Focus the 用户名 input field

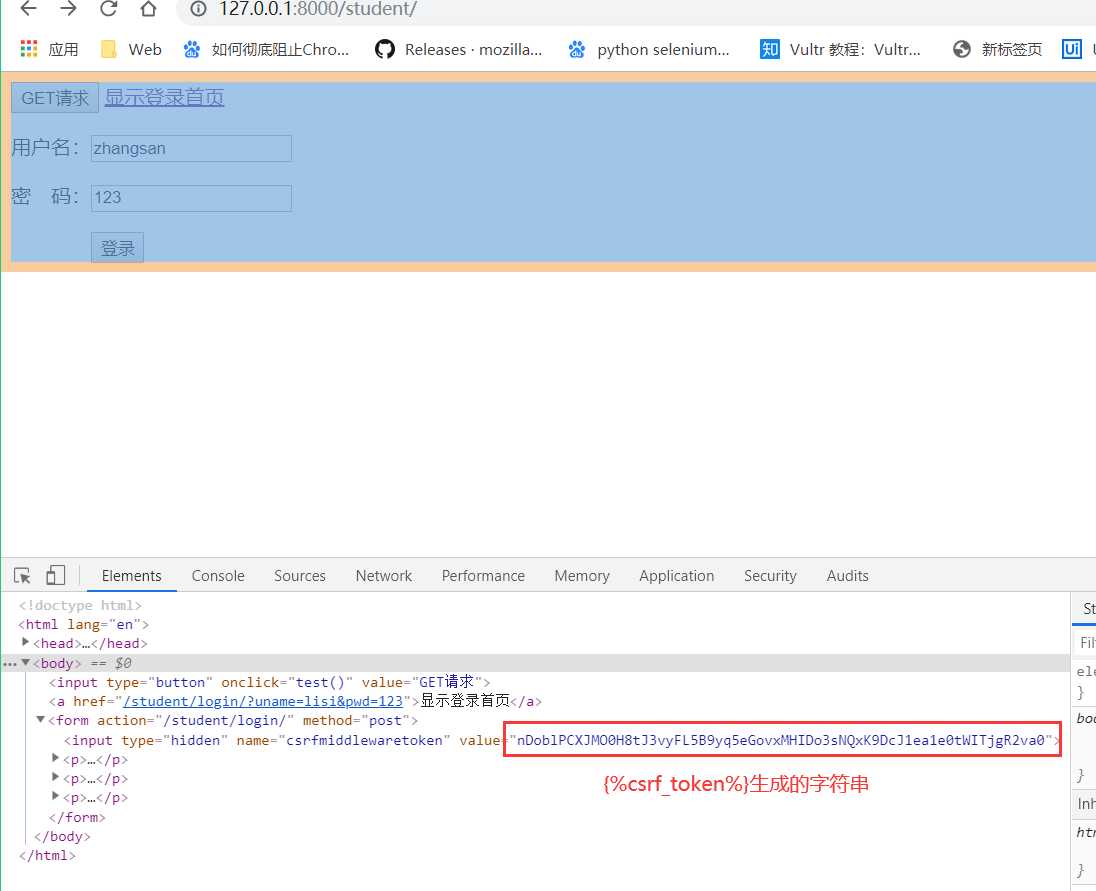pos(191,148)
